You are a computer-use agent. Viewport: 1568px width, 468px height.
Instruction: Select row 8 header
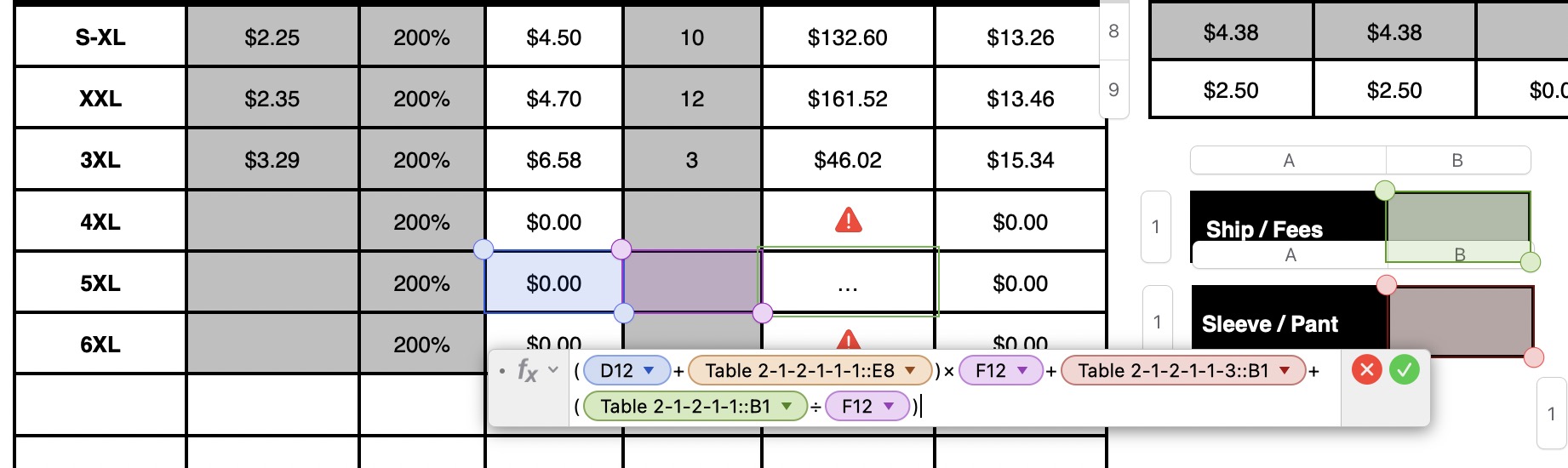click(1113, 31)
